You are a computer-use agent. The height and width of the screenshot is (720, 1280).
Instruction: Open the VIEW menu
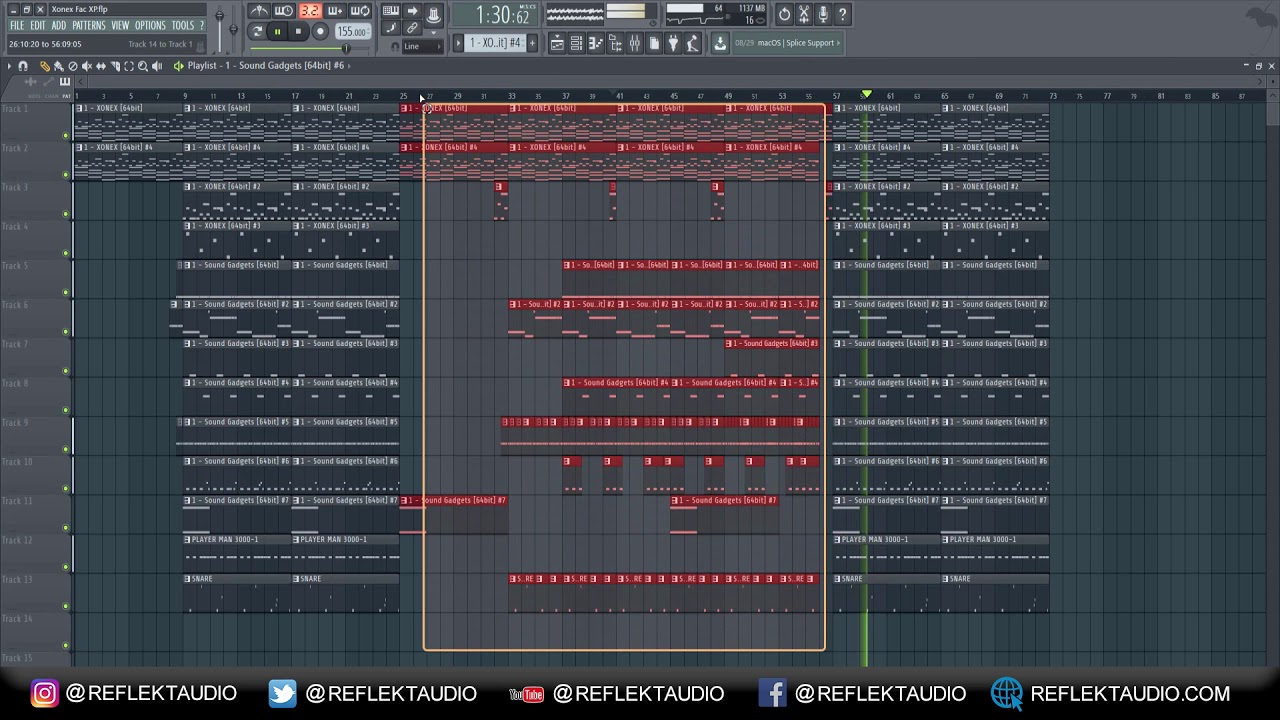point(120,26)
